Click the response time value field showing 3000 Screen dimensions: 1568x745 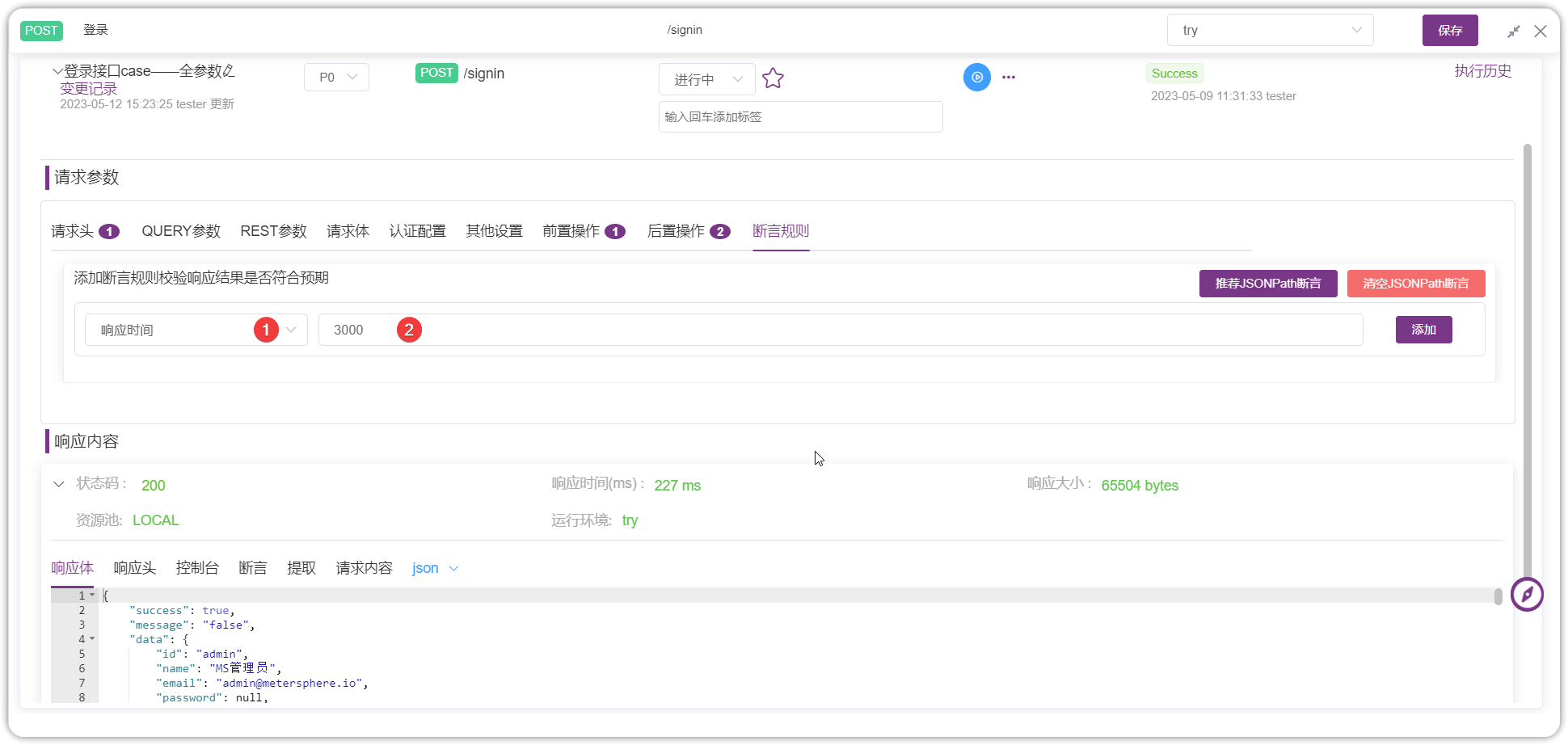(841, 330)
